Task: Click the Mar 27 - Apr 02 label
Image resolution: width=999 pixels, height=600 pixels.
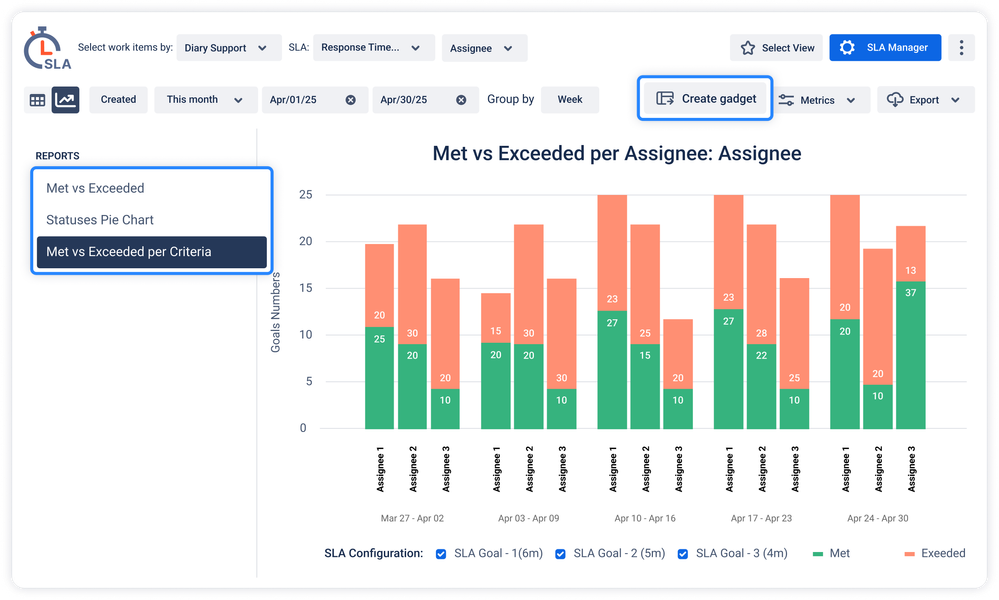Action: pos(412,518)
